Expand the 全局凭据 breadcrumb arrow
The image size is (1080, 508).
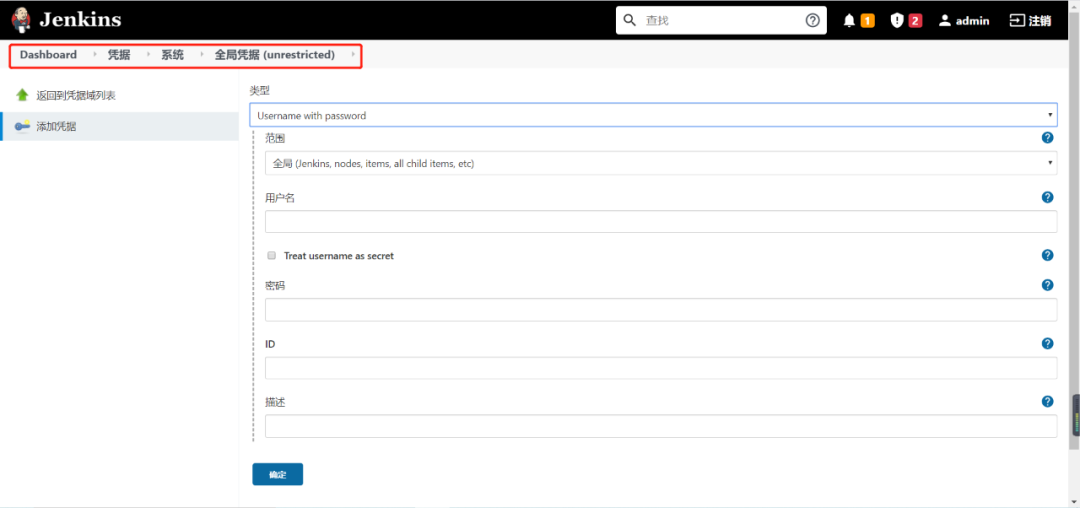353,54
